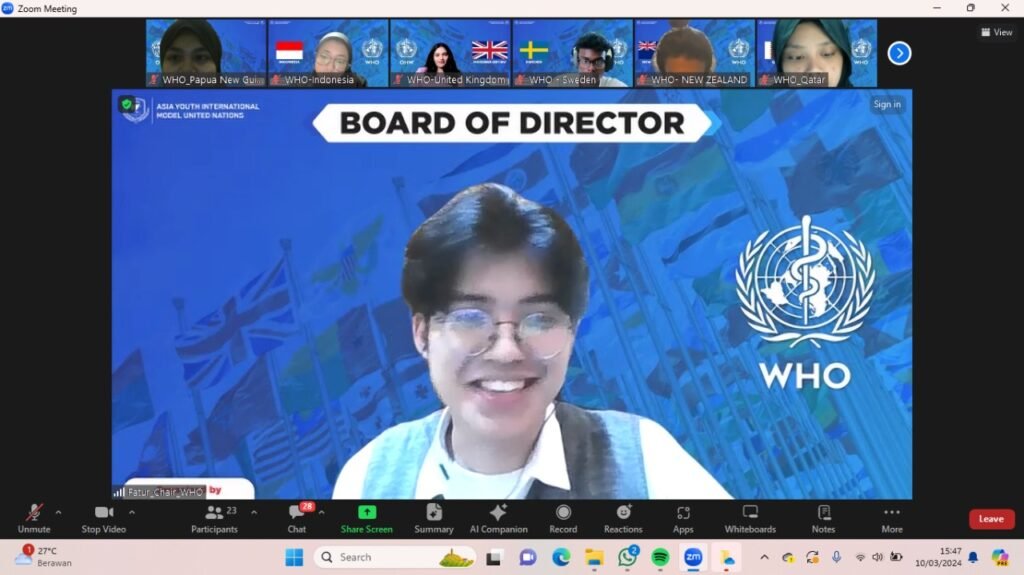Leave the meeting
Viewport: 1024px width, 575px height.
991,519
